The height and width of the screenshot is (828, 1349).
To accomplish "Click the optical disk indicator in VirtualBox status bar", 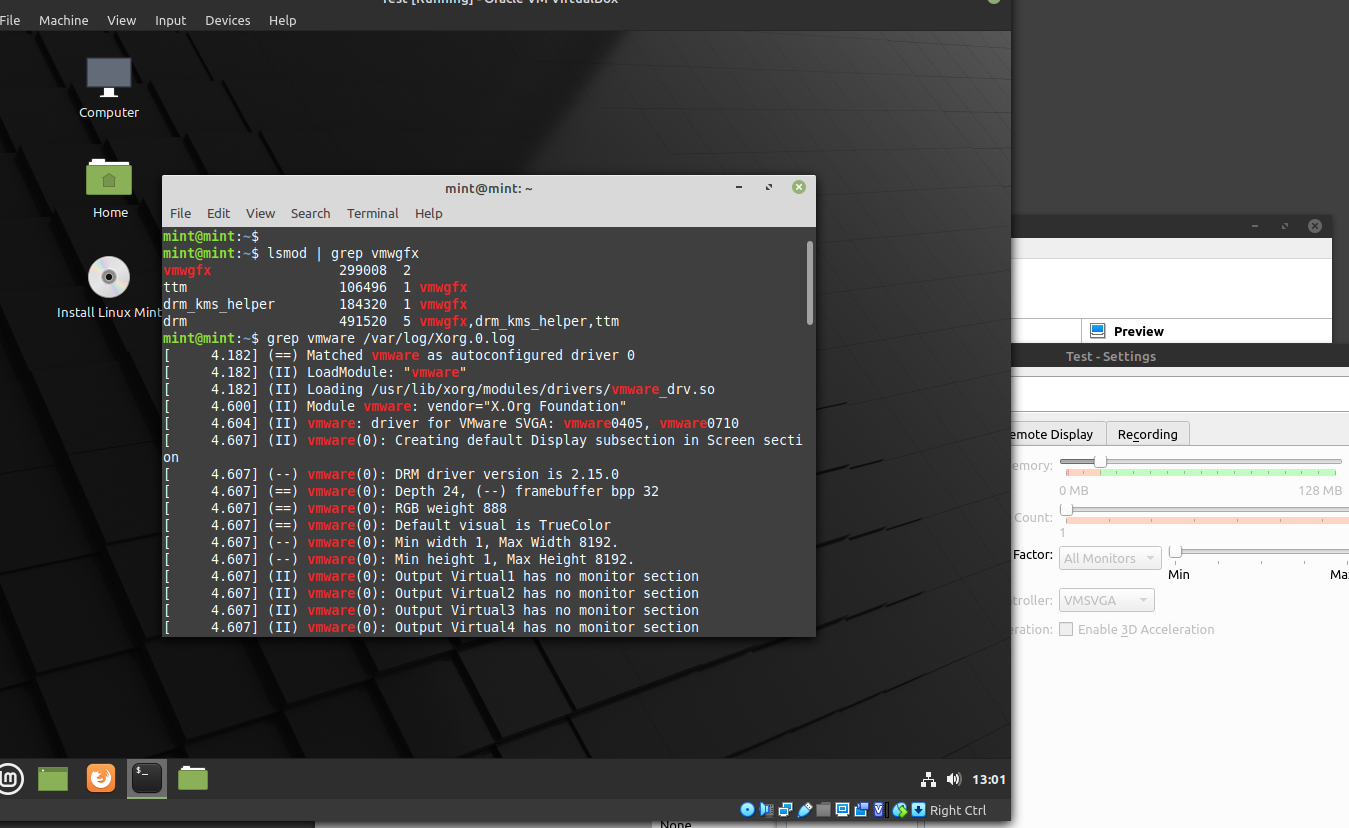I will 748,810.
